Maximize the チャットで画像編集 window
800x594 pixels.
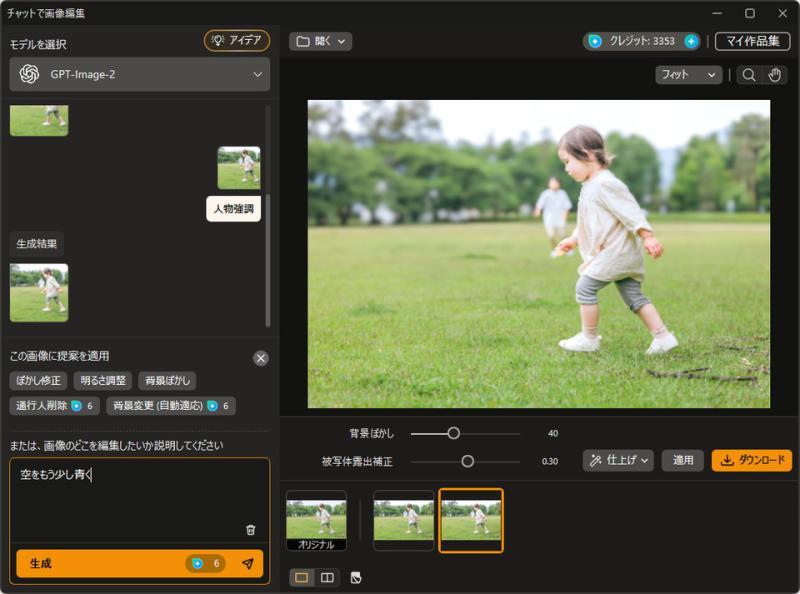[750, 14]
